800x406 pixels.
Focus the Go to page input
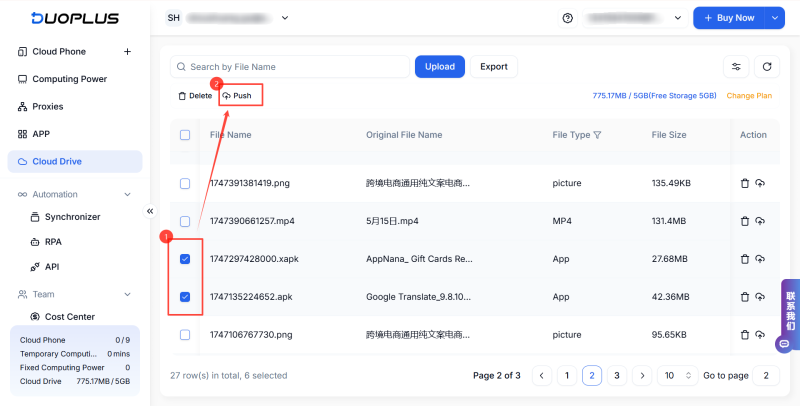[x=766, y=375]
